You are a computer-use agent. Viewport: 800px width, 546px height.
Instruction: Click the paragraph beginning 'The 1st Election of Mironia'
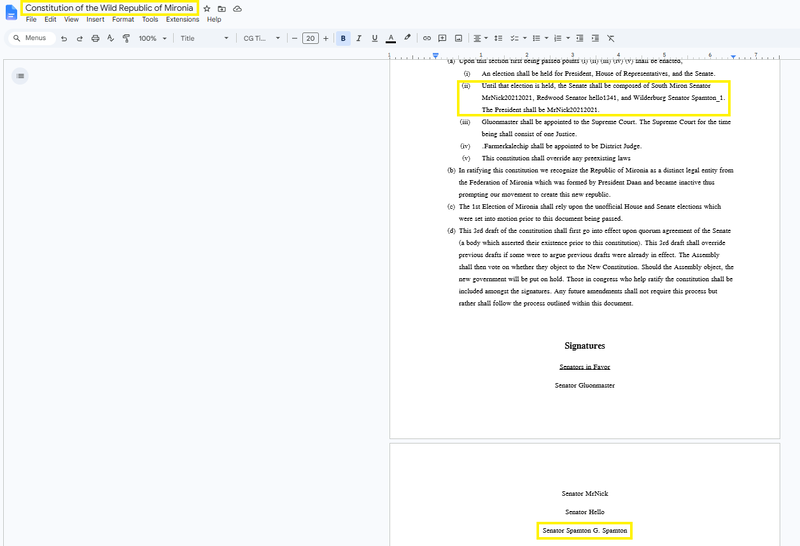coord(590,212)
